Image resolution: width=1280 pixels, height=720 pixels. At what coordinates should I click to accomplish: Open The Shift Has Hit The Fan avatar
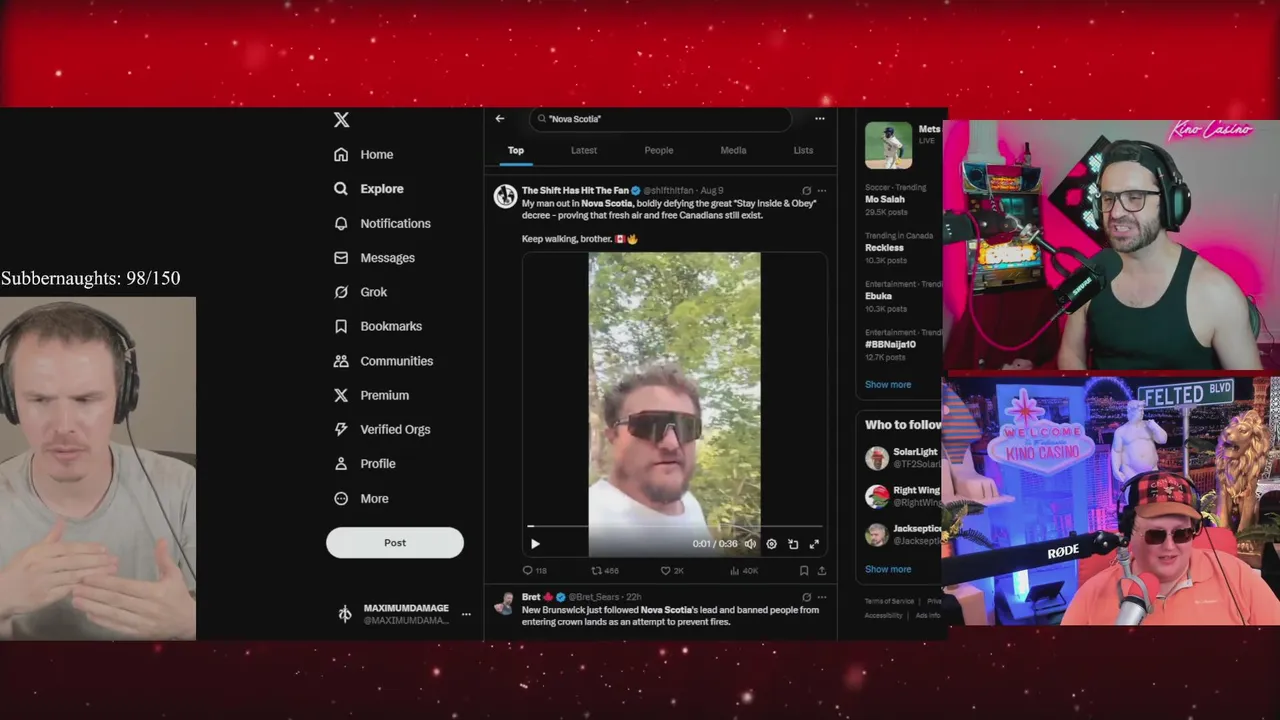(505, 196)
